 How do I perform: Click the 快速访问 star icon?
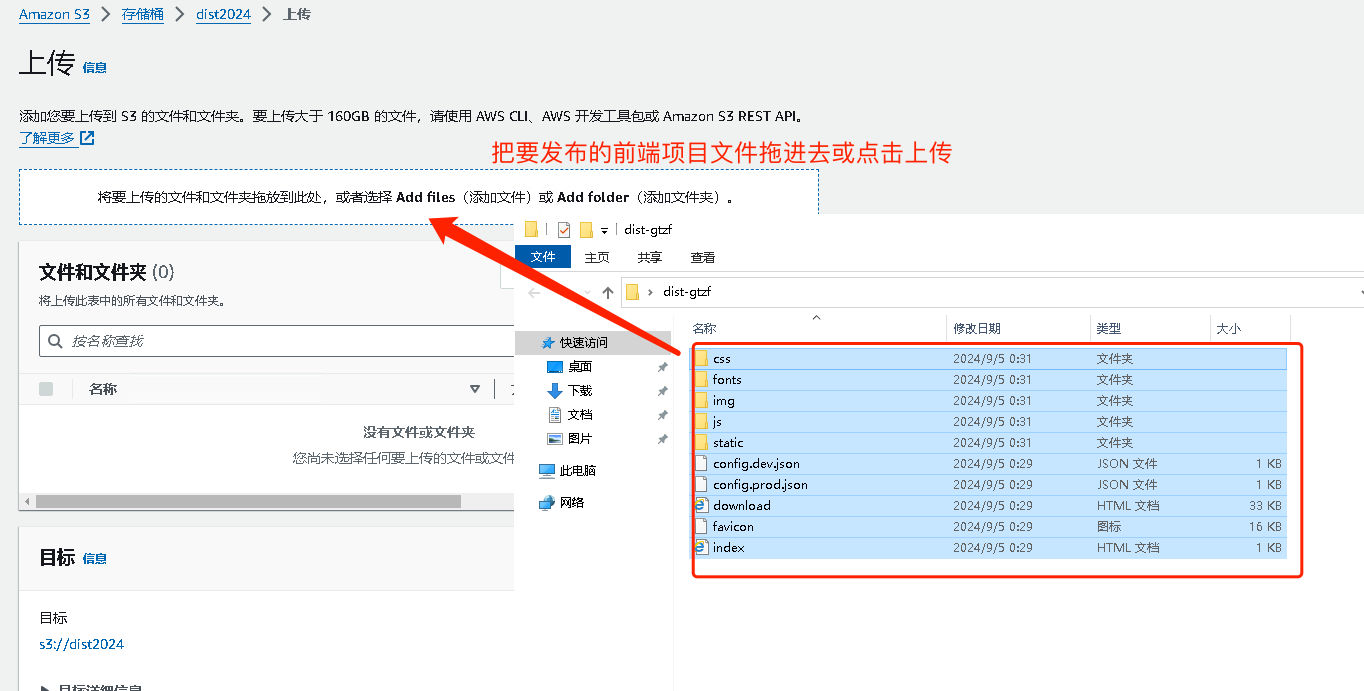[548, 342]
